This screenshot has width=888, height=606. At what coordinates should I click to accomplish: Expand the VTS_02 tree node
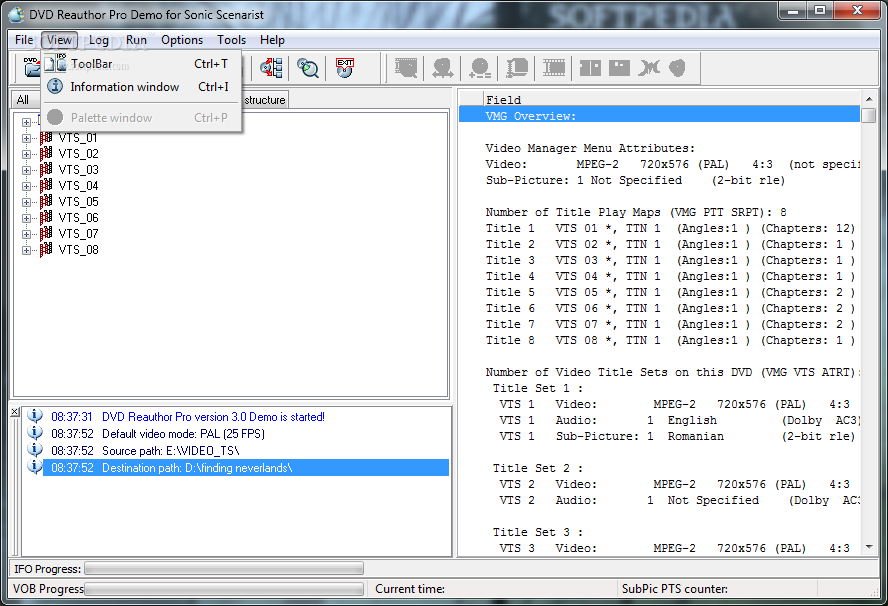pyautogui.click(x=26, y=154)
